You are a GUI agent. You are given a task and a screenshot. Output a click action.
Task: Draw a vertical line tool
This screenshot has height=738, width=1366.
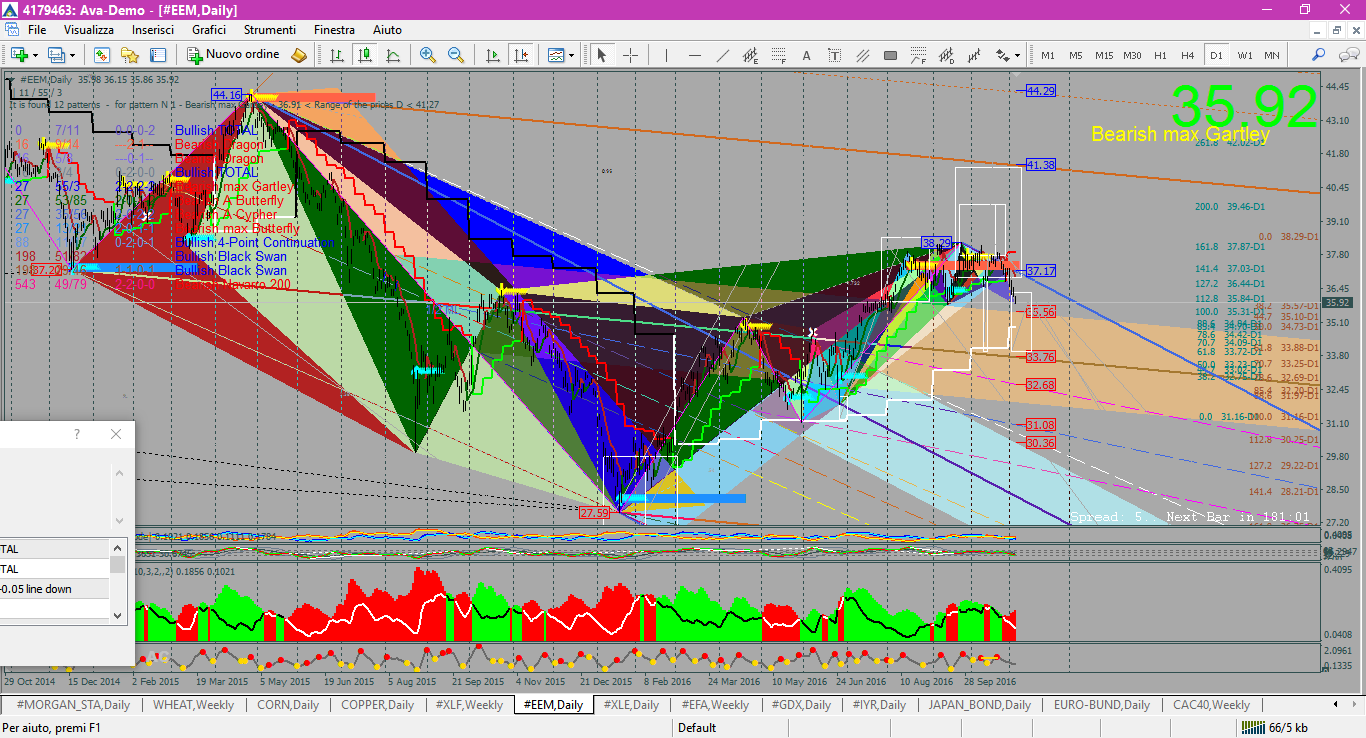tap(666, 55)
